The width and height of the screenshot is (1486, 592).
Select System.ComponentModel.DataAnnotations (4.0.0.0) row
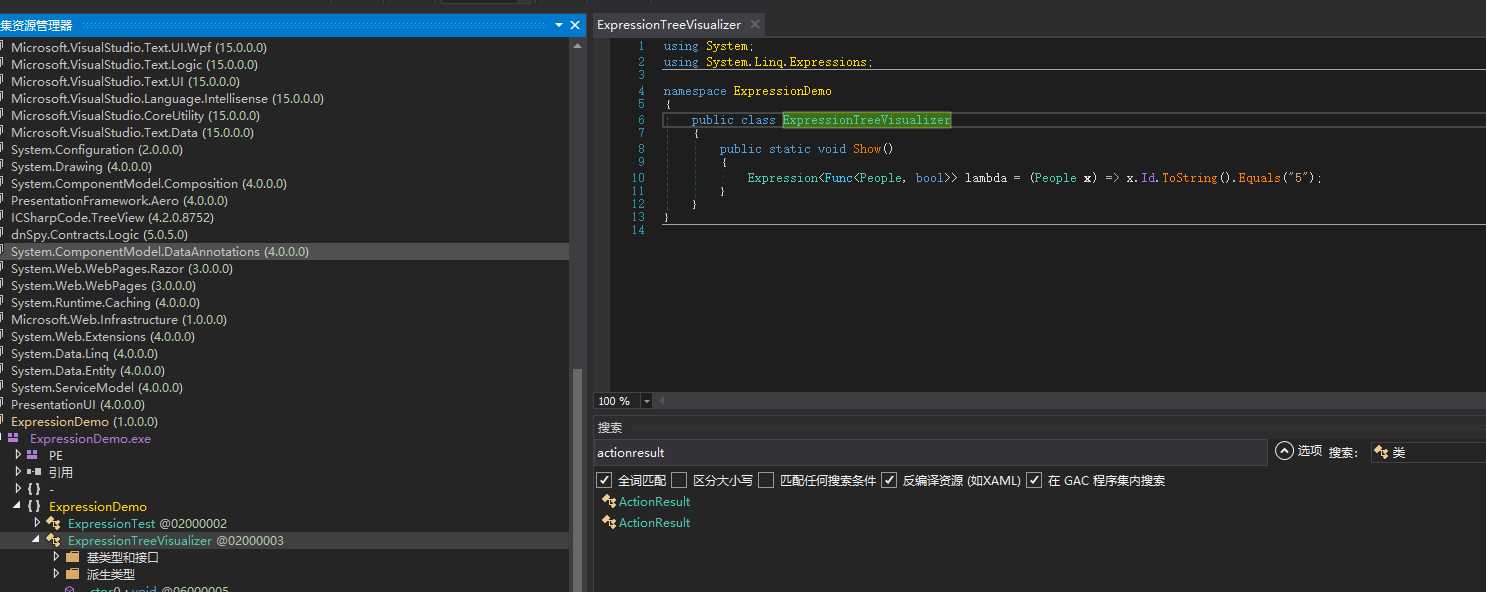click(285, 251)
